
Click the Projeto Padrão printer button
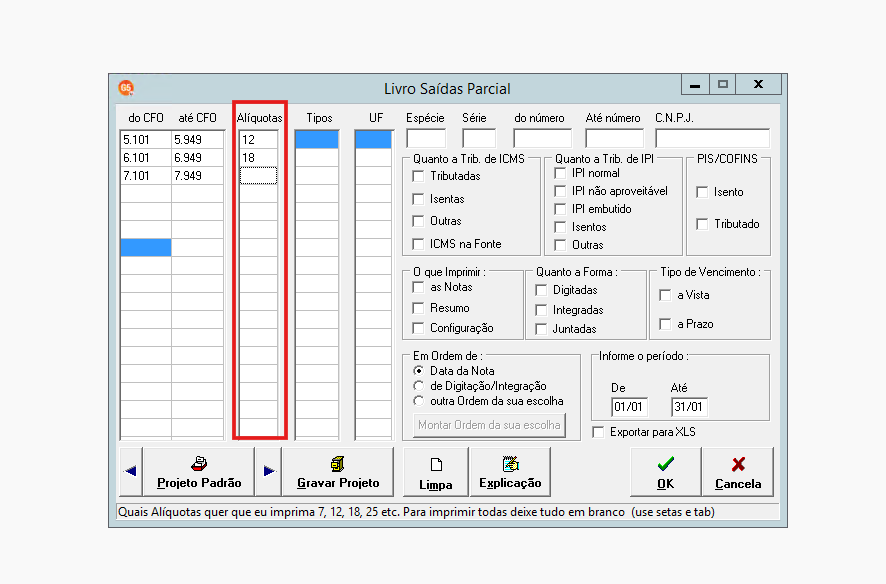point(199,471)
